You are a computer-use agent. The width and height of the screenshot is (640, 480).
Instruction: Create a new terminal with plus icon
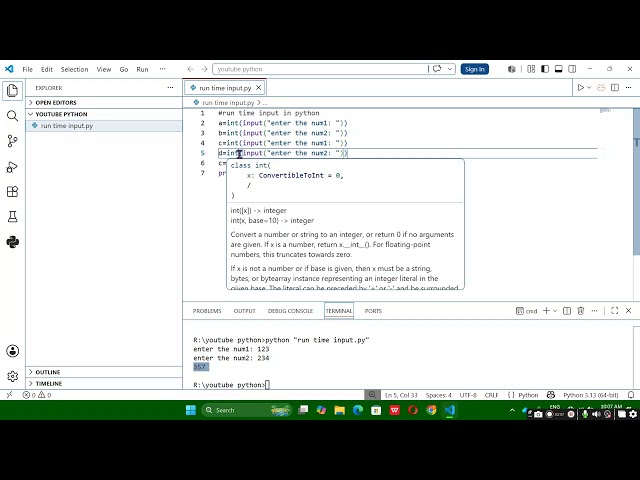tap(546, 311)
